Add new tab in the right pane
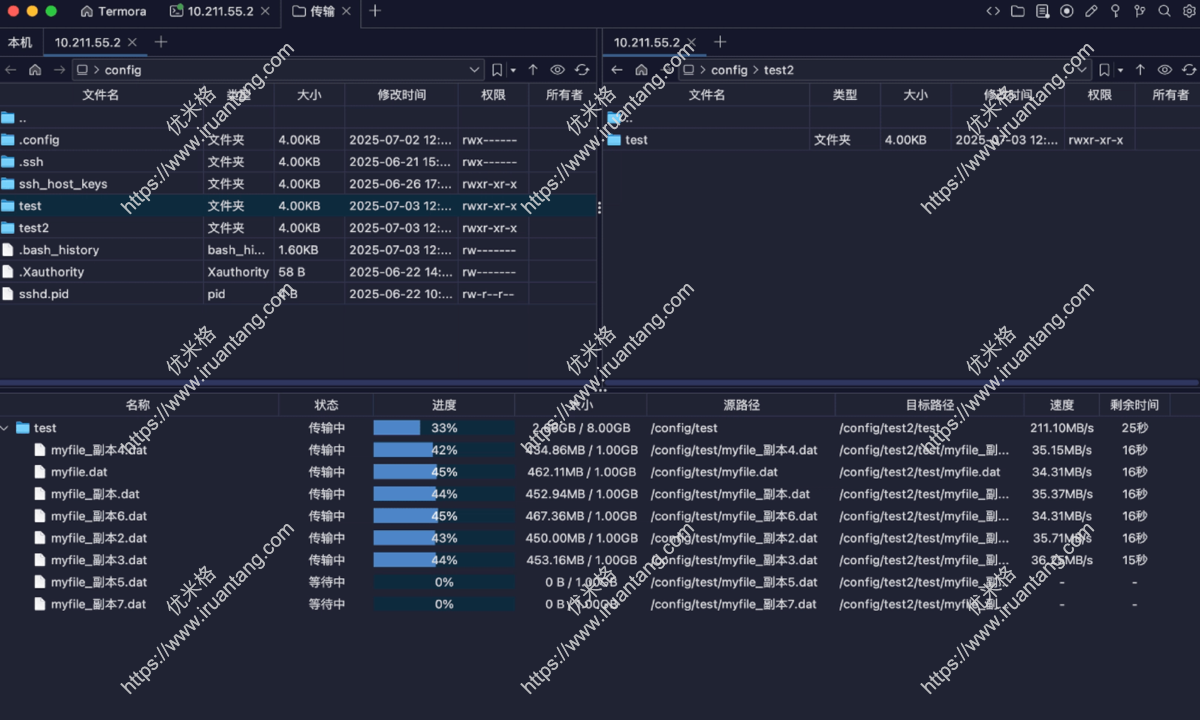1200x720 pixels. (x=720, y=42)
